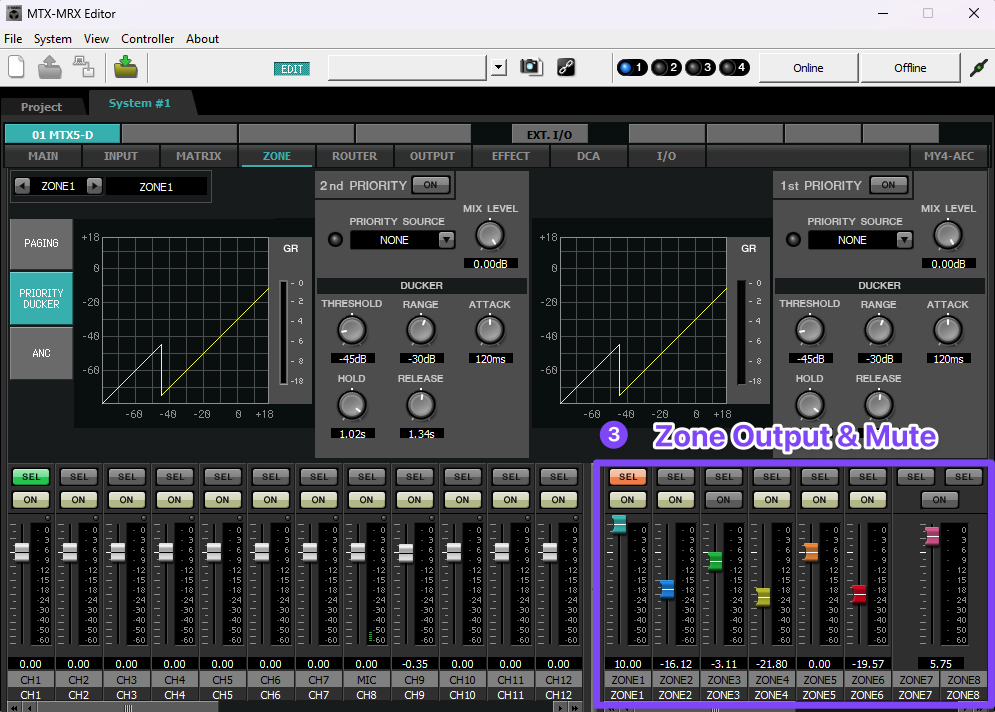Click the 1st PRIORITY RANGE value -30dB
Viewport: 995px width, 712px height.
880,359
